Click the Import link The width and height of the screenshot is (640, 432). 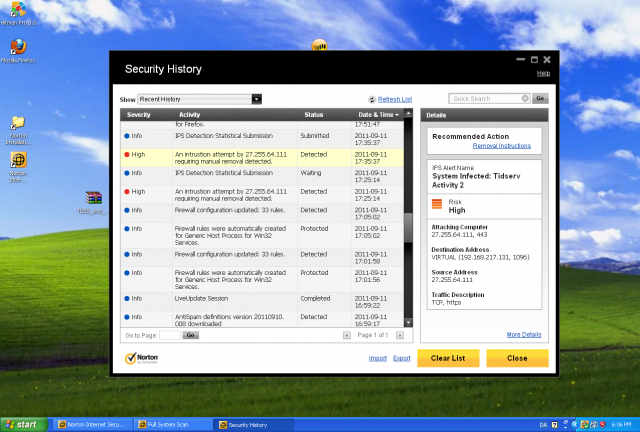(x=378, y=358)
